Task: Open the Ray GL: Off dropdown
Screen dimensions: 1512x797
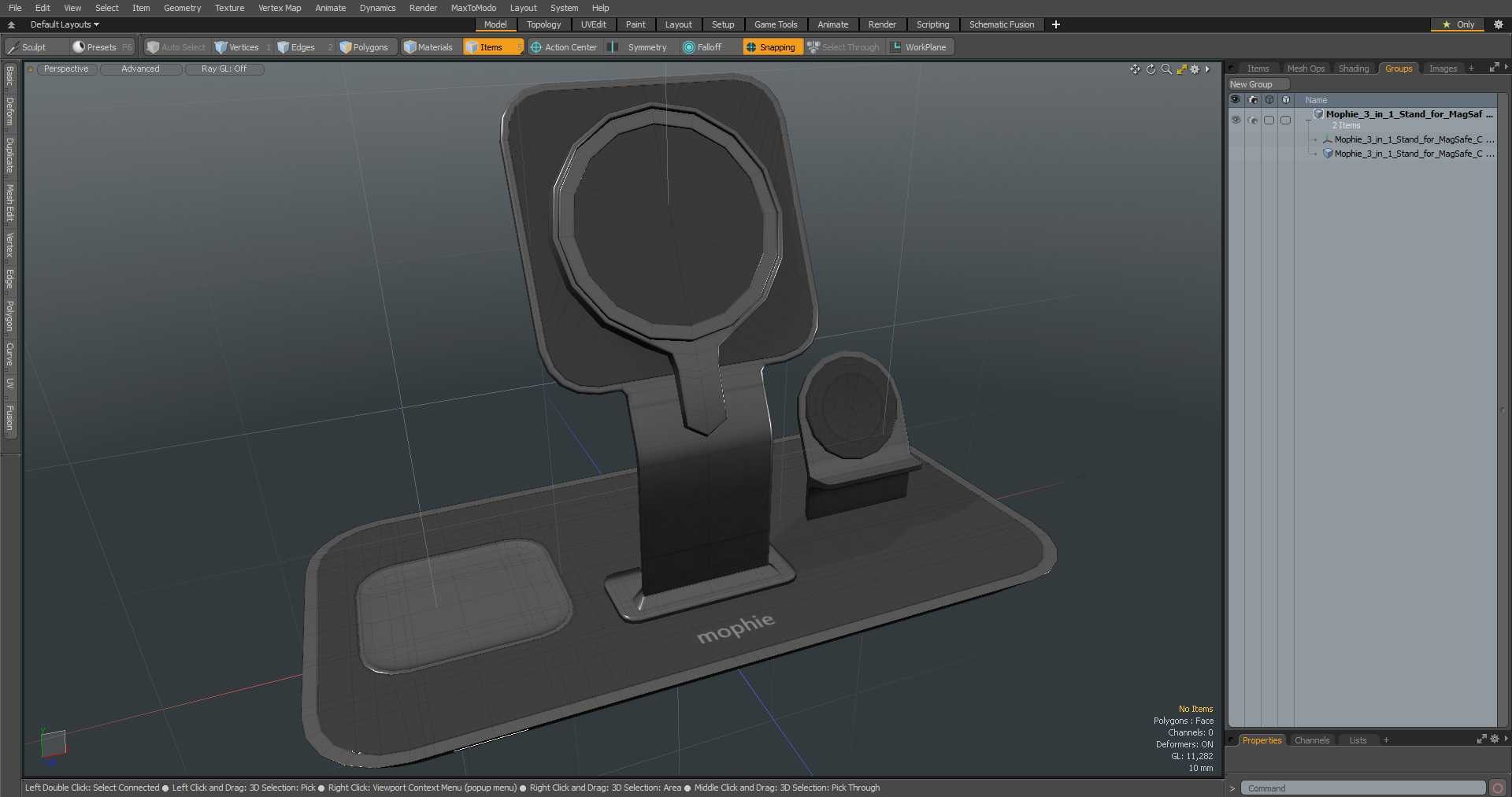Action: pos(224,69)
